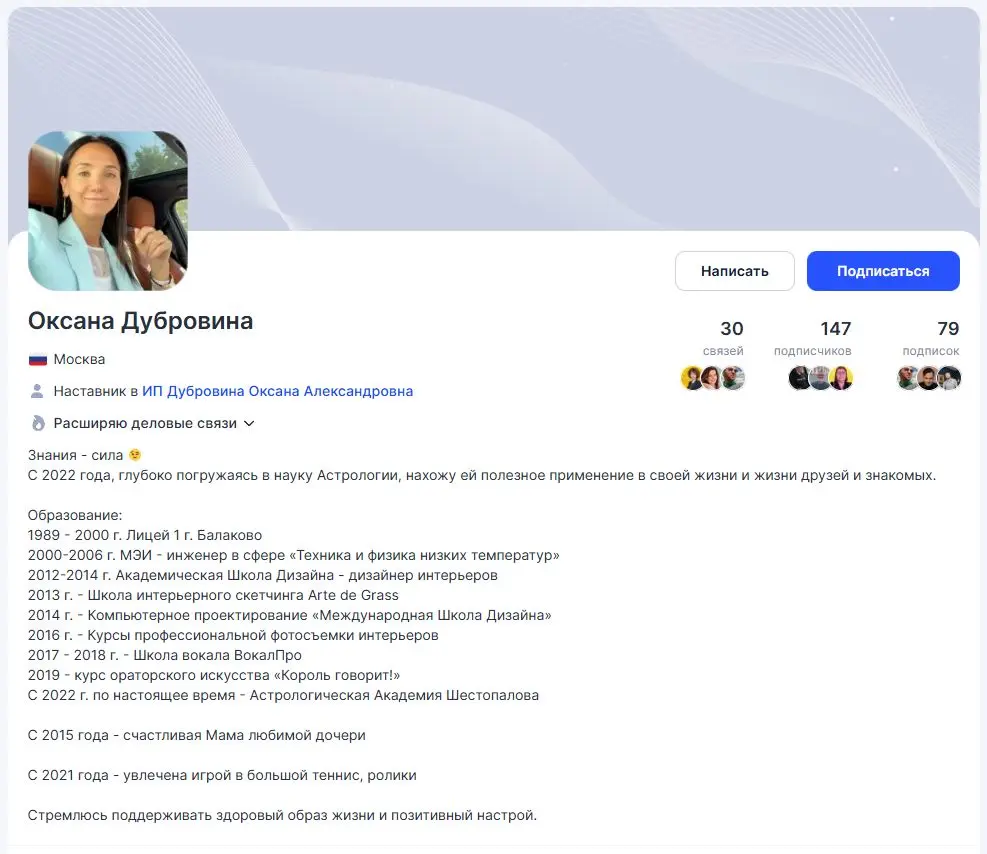Select the name Оксана Дубровина
The image size is (987, 854).
click(140, 321)
